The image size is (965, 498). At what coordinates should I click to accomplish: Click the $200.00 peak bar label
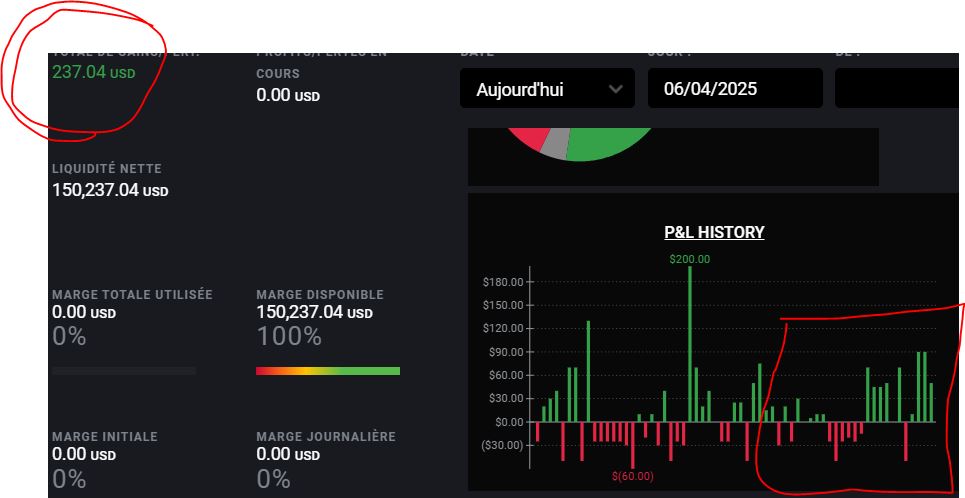tap(689, 260)
